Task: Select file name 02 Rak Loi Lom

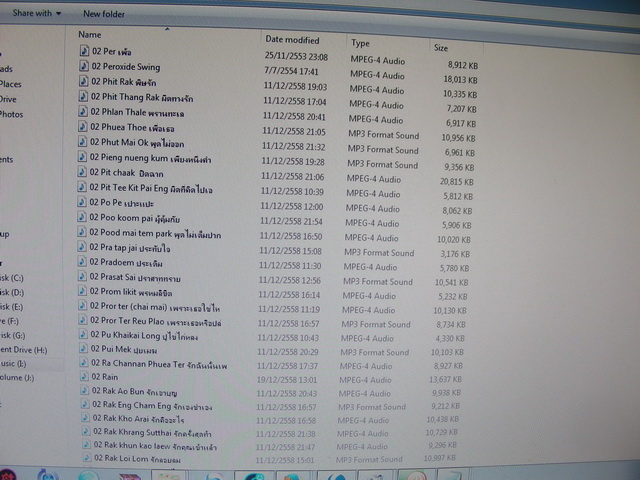Action: point(138,459)
